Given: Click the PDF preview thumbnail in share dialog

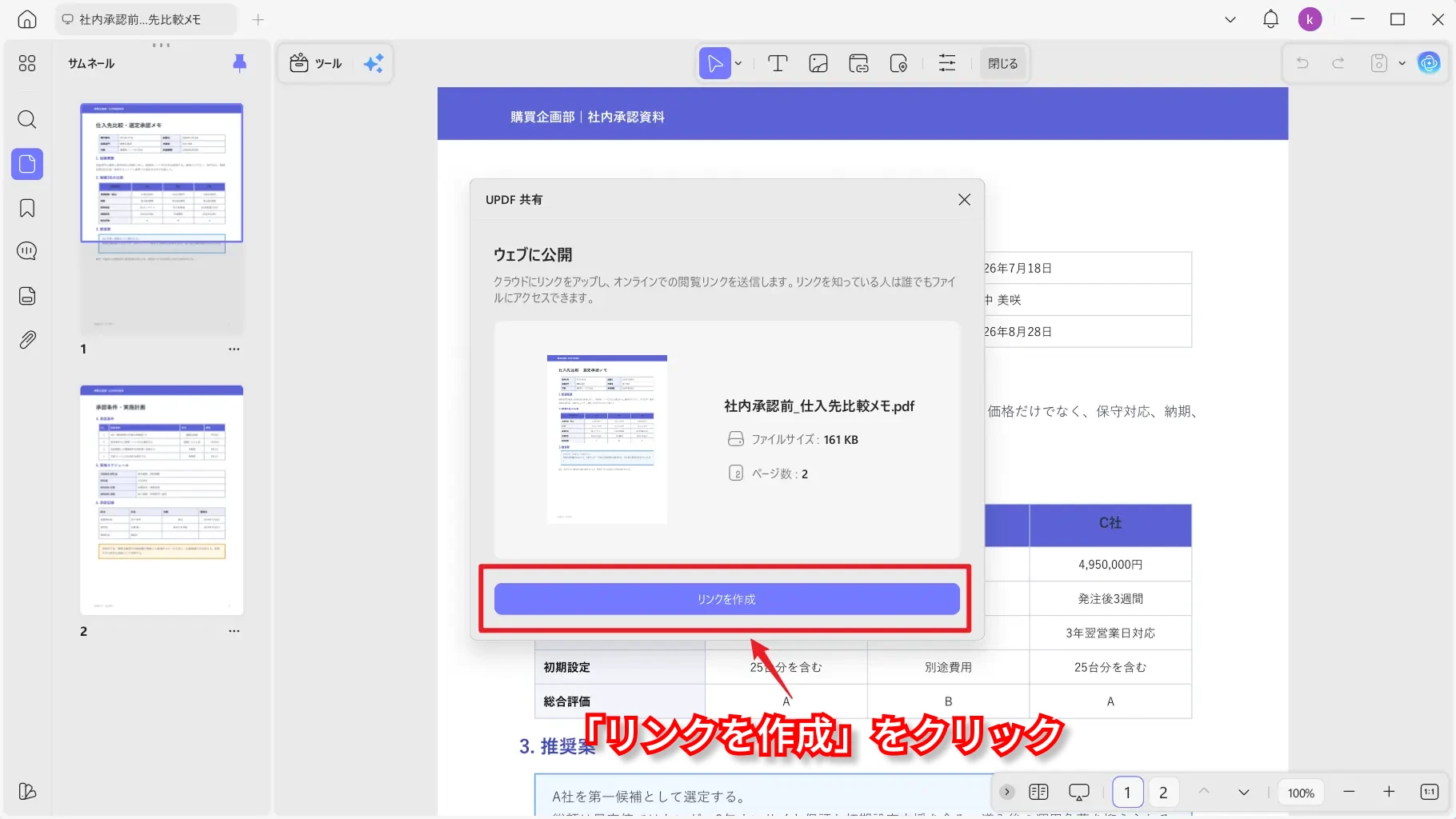Looking at the screenshot, I should (x=606, y=439).
